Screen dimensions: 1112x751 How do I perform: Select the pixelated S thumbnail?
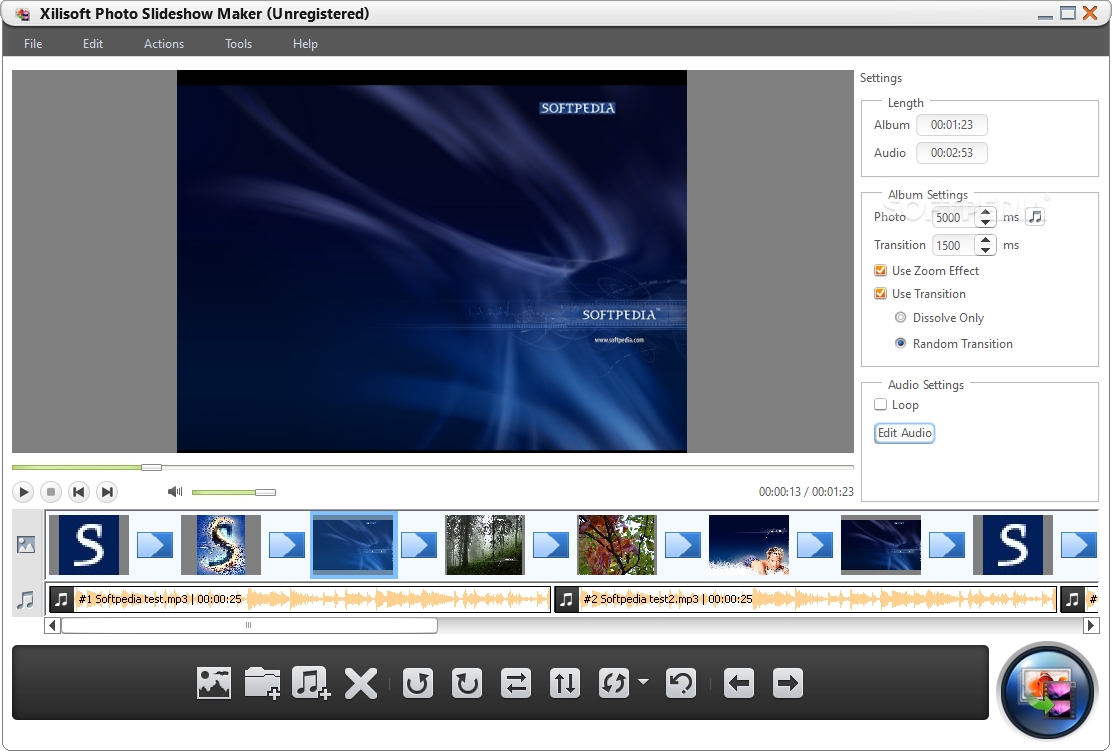pos(221,545)
